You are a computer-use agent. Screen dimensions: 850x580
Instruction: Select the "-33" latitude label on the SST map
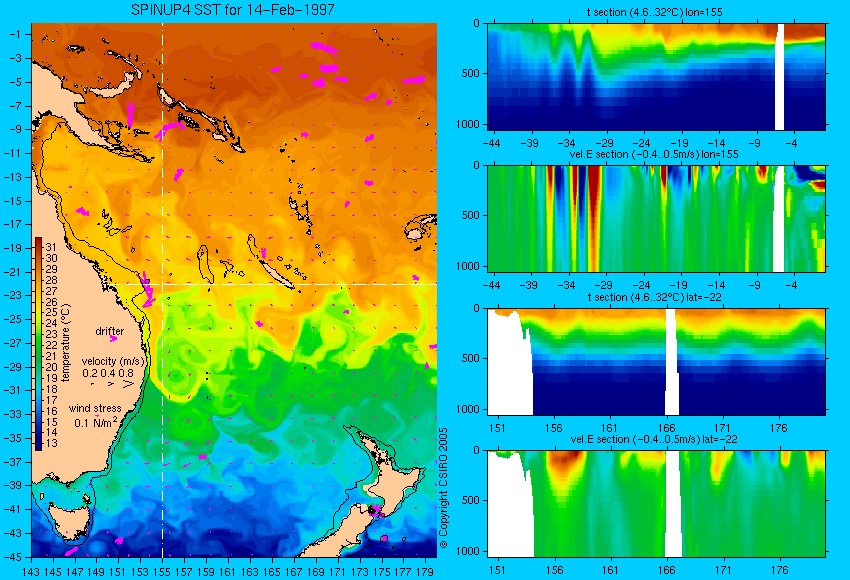(13, 414)
